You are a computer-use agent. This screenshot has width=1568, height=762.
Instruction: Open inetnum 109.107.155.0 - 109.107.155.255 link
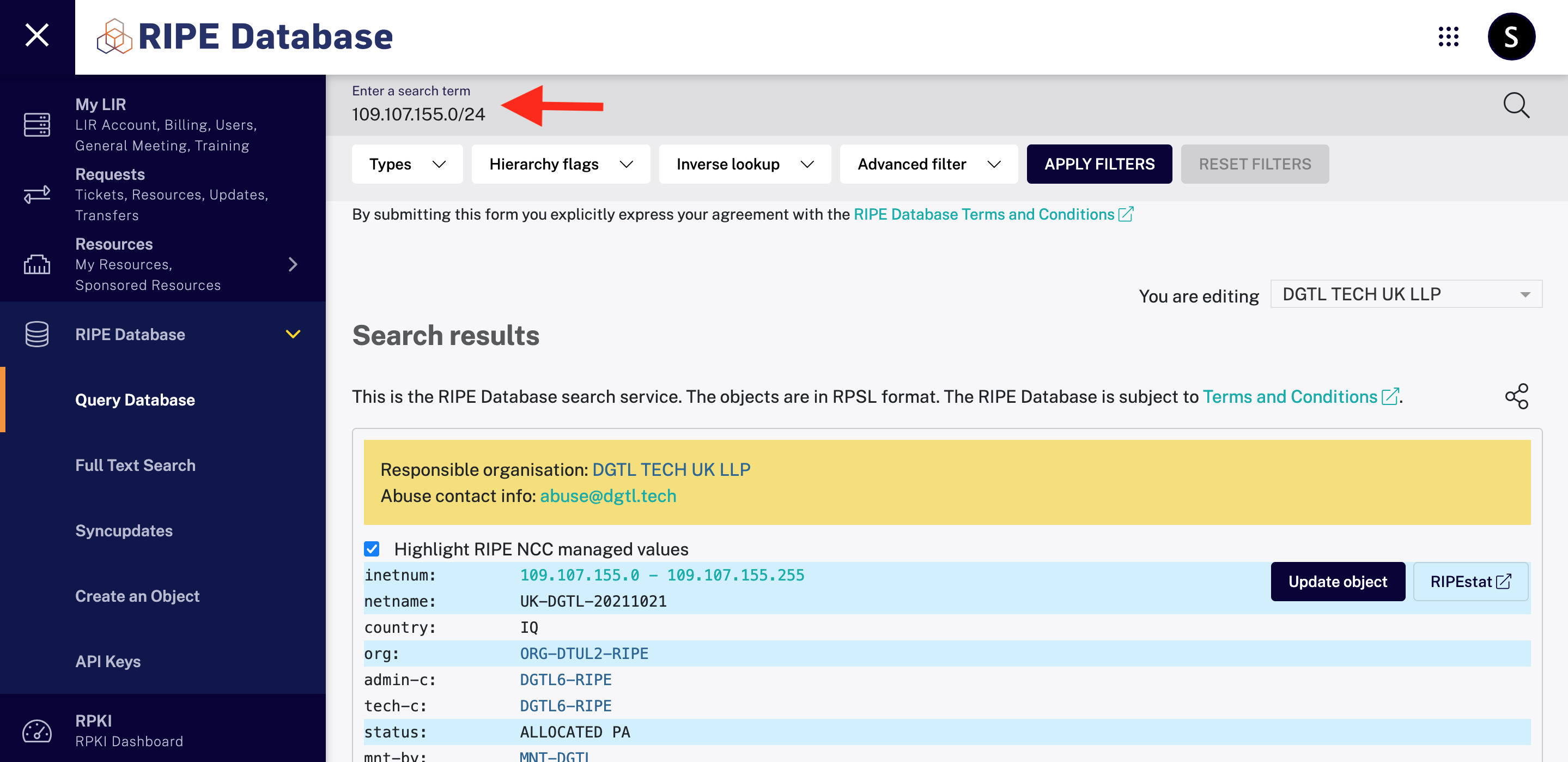[x=663, y=575]
